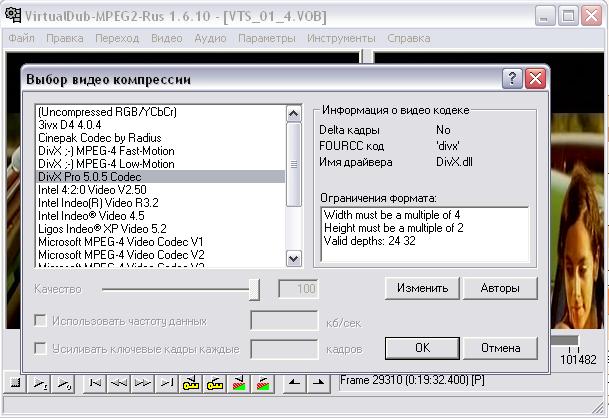
Task: Click the 'Valid depths: 24 32' line
Action: tap(369, 241)
